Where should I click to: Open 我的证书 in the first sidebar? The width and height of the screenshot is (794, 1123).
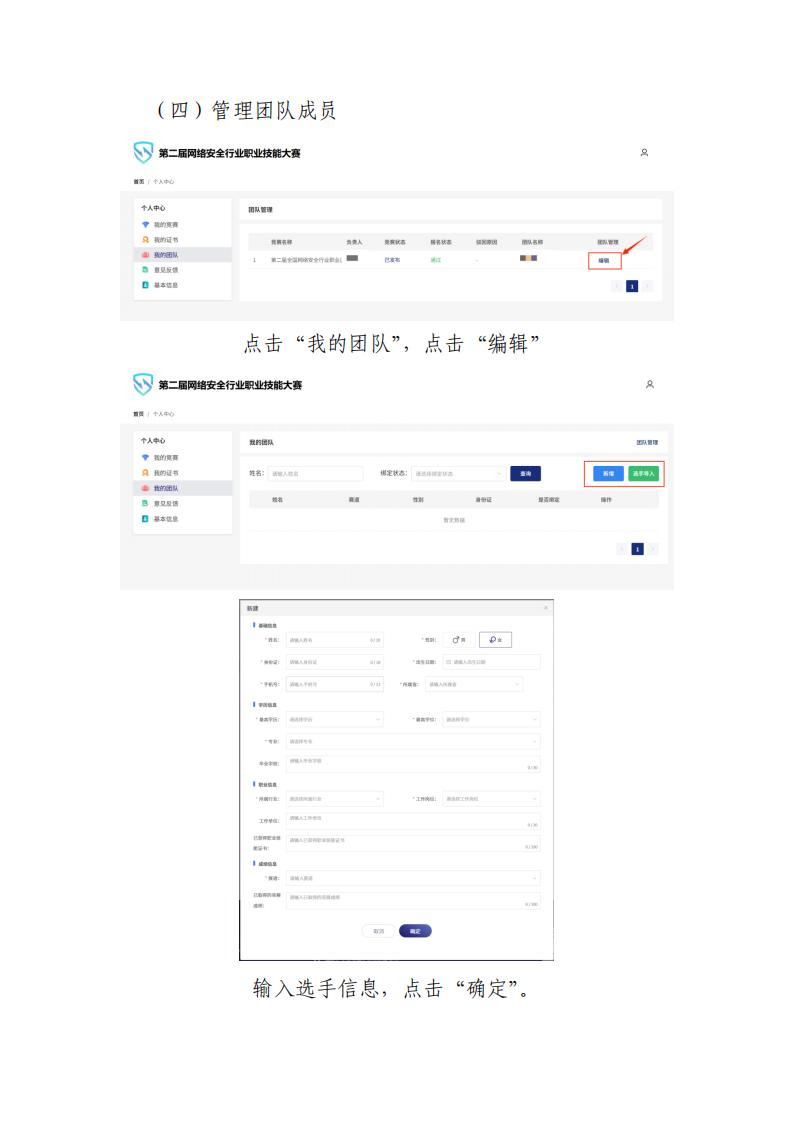click(x=165, y=240)
